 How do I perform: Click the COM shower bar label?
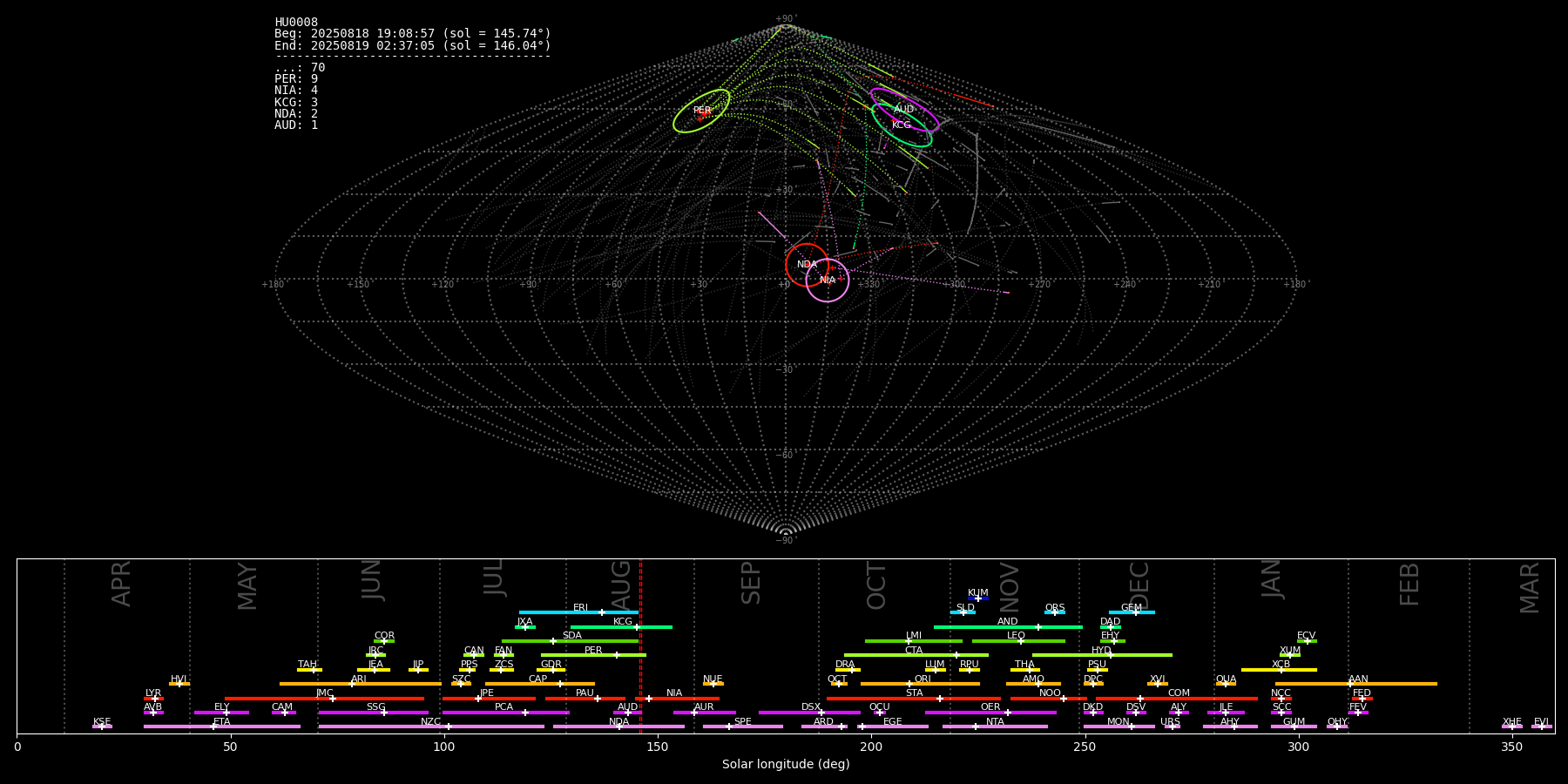click(x=1179, y=693)
